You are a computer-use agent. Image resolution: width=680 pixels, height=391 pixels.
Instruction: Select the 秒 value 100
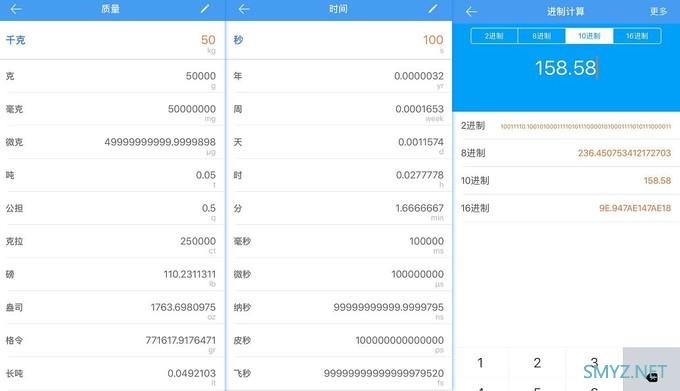[433, 40]
